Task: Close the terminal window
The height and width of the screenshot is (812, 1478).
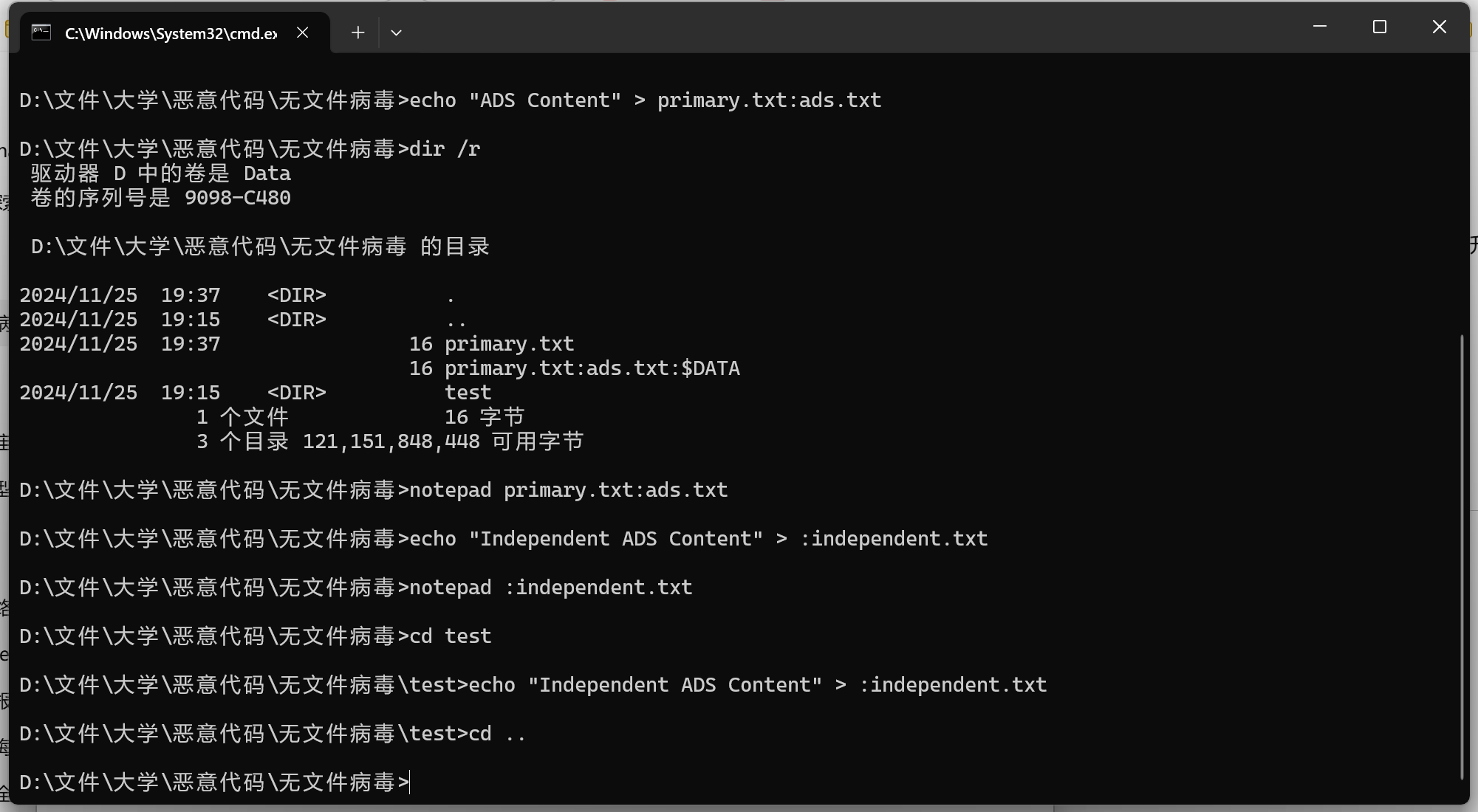Action: [1439, 27]
